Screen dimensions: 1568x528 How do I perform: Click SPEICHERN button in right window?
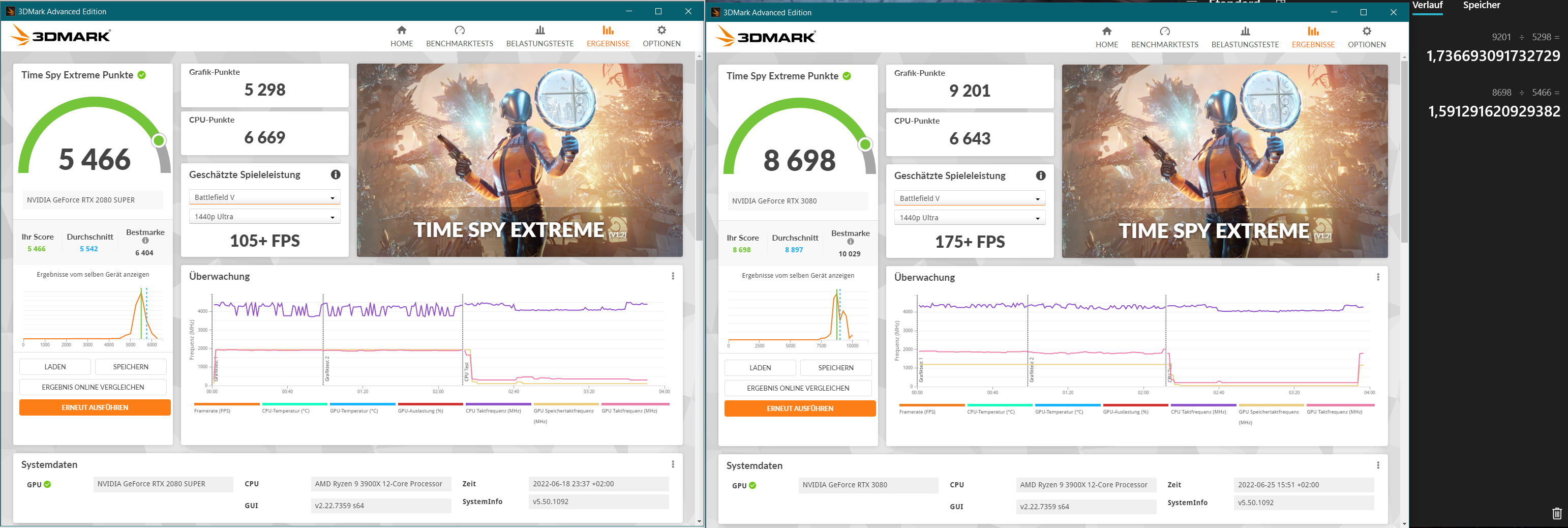click(836, 368)
